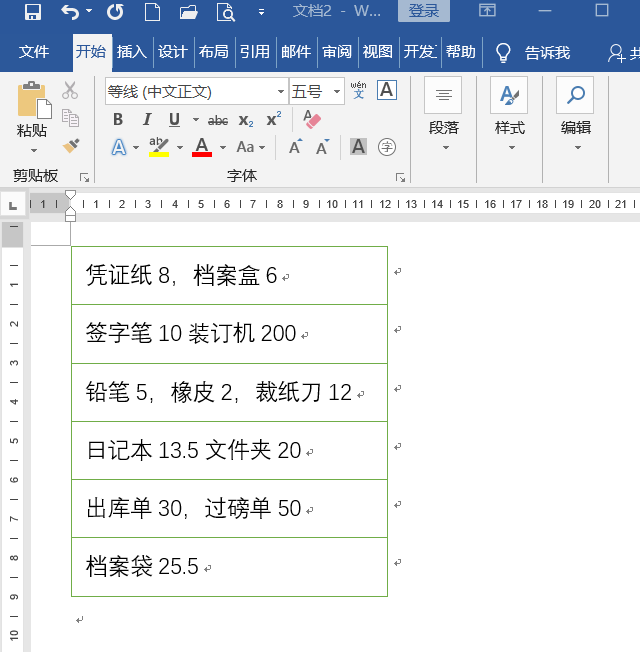640x652 pixels.
Task: Click the enclosed character 字 icon
Action: click(387, 147)
